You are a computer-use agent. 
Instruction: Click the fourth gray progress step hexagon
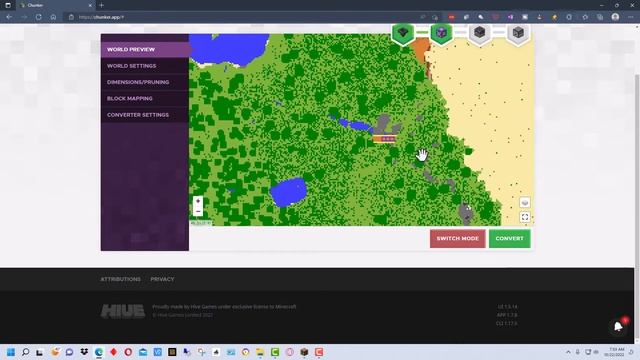click(518, 33)
